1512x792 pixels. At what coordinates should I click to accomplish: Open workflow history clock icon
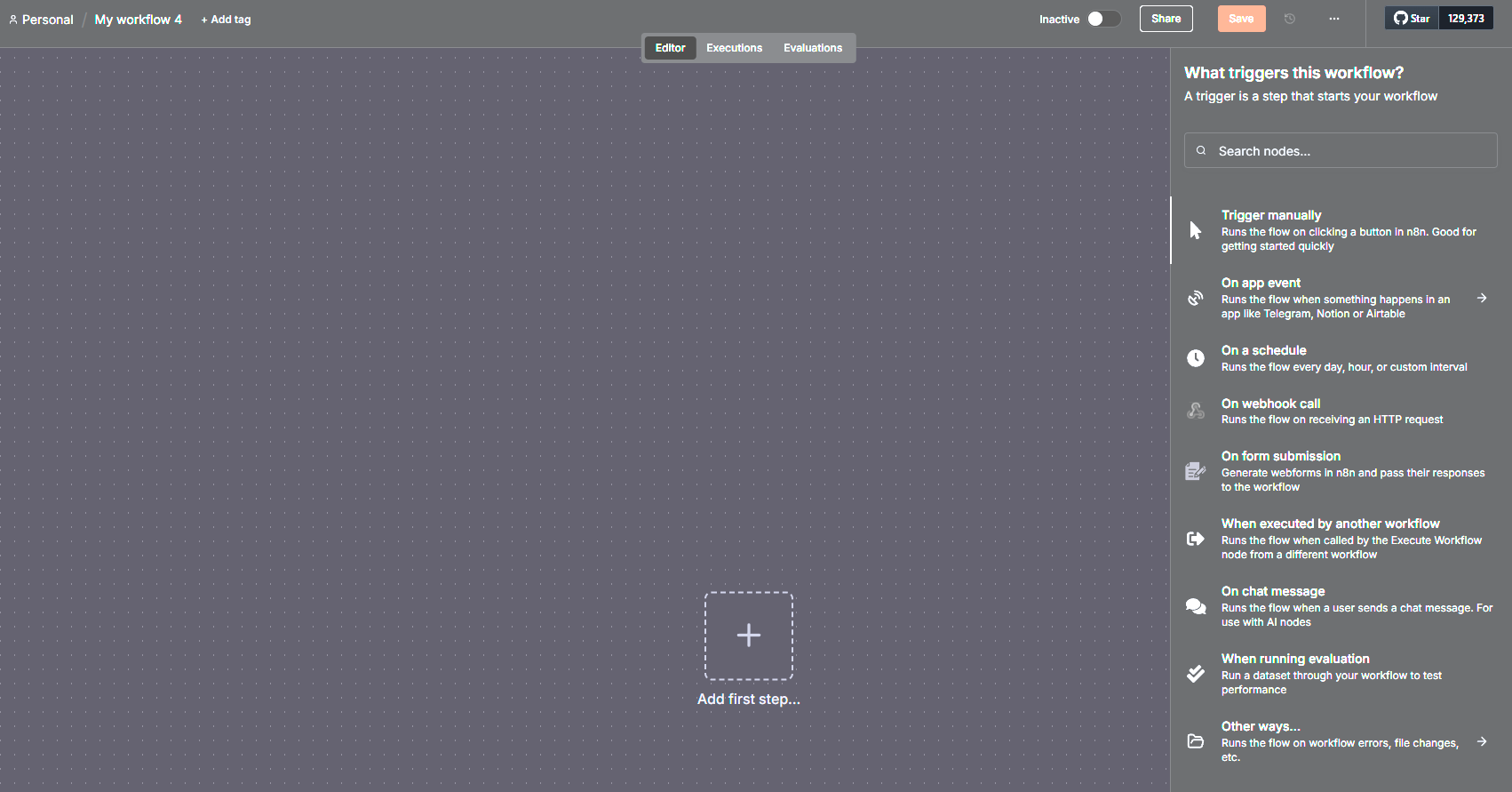point(1290,19)
